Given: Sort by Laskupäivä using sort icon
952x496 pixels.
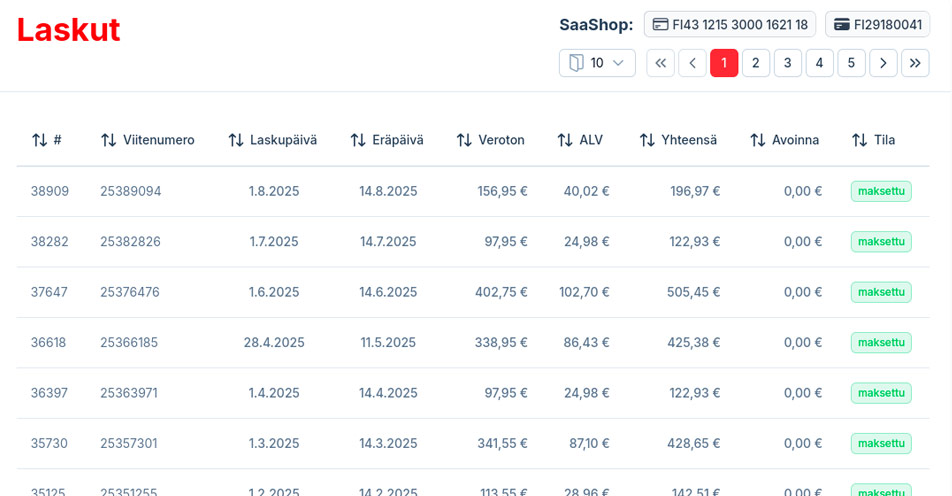Looking at the screenshot, I should point(236,140).
